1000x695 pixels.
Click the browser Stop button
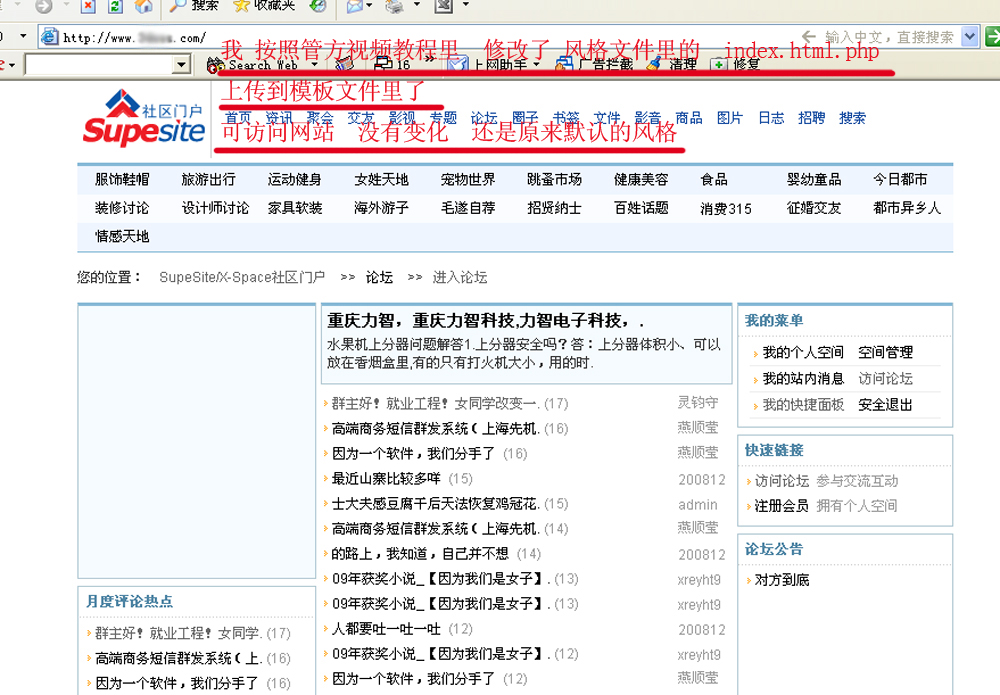(x=87, y=6)
